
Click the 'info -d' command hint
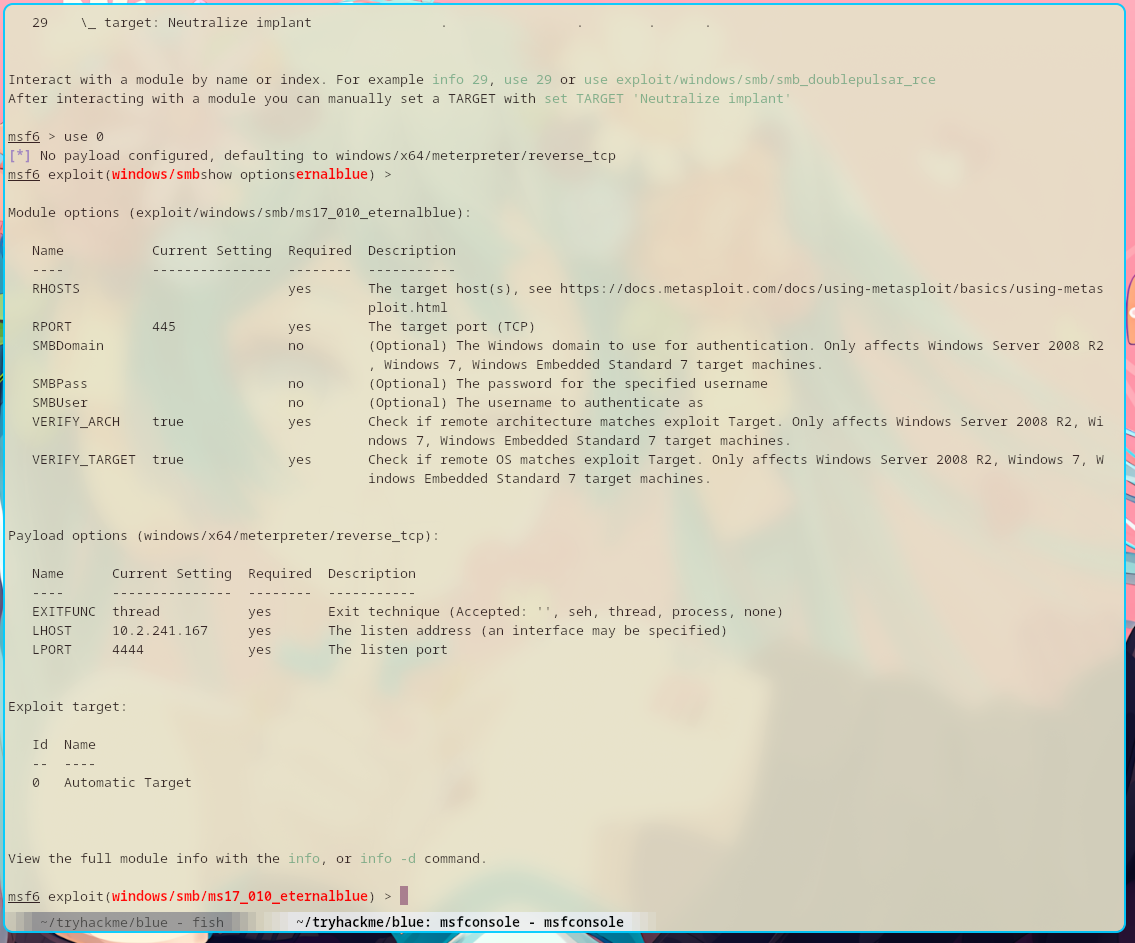pos(388,858)
